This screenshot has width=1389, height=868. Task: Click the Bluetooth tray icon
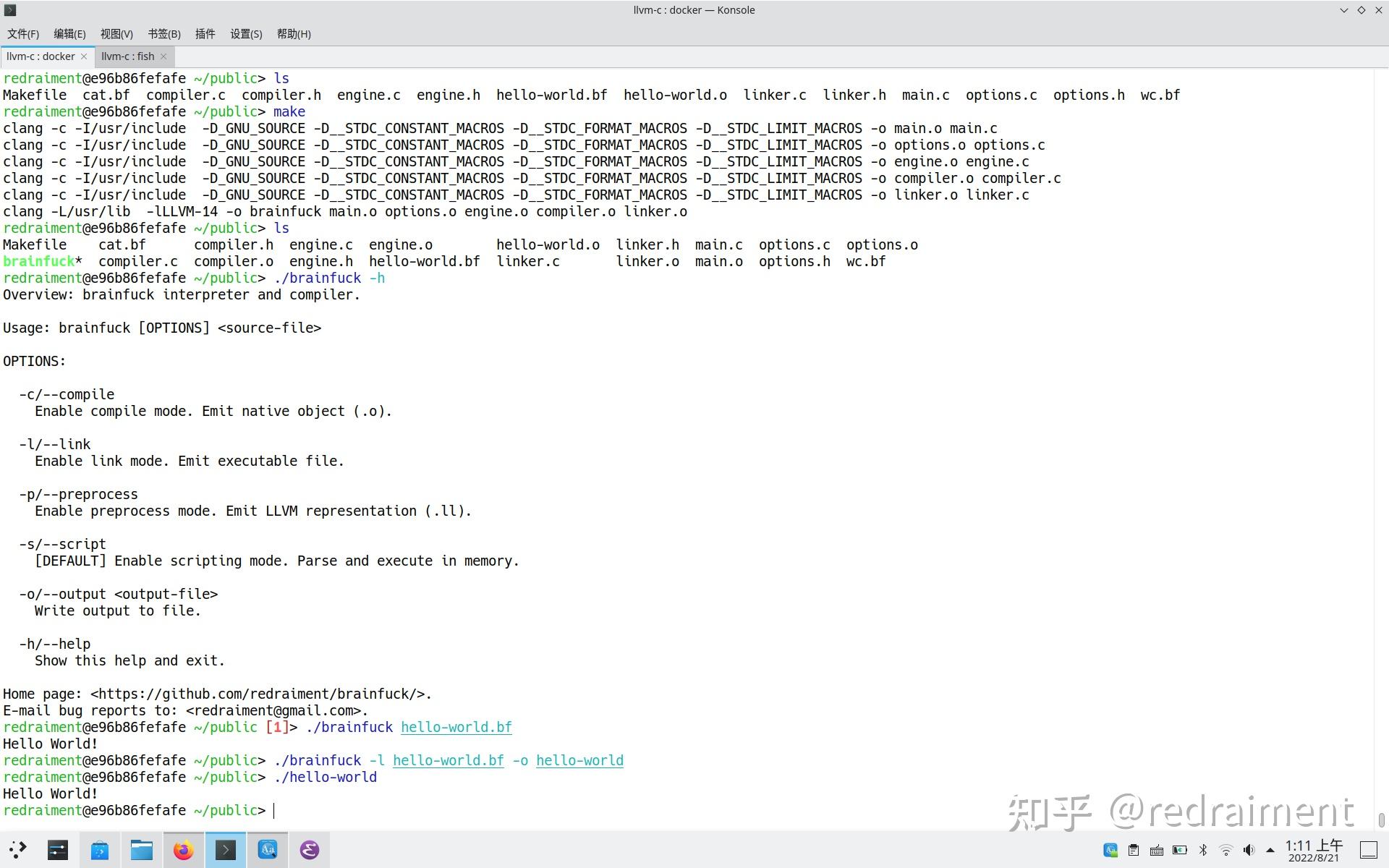[x=1203, y=850]
